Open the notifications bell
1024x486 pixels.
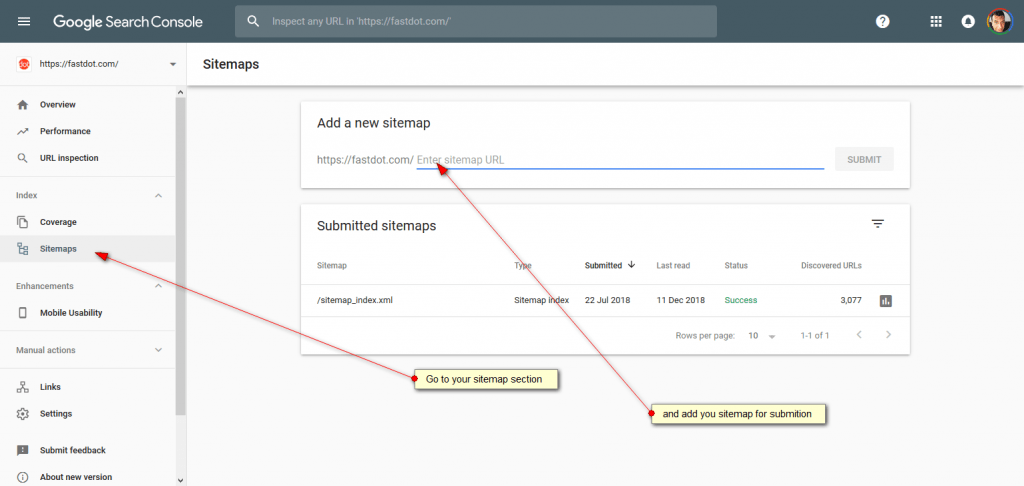pyautogui.click(x=968, y=22)
